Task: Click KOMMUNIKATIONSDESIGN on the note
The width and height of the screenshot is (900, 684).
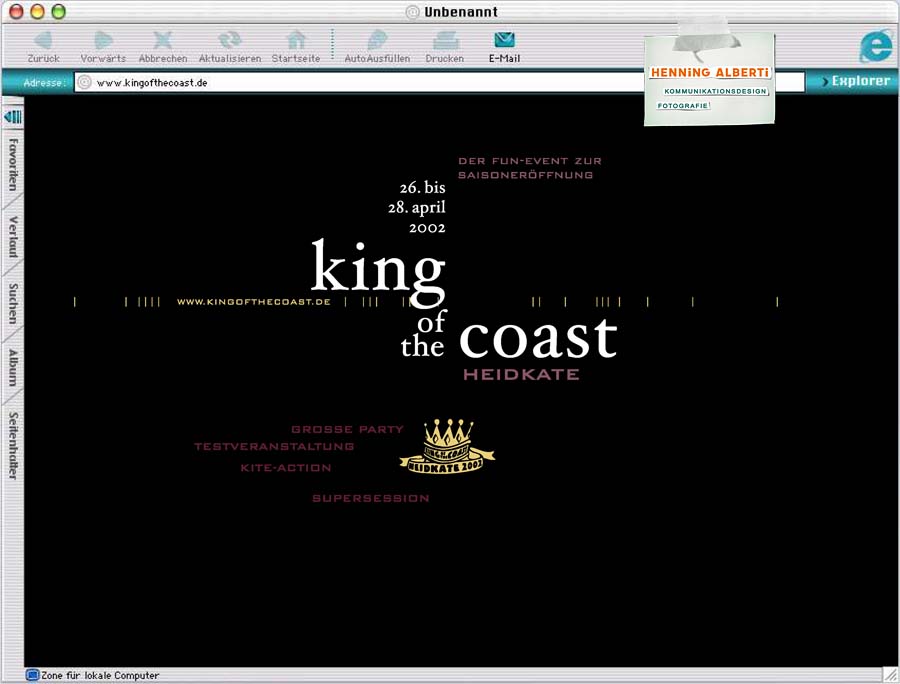Action: coord(715,91)
